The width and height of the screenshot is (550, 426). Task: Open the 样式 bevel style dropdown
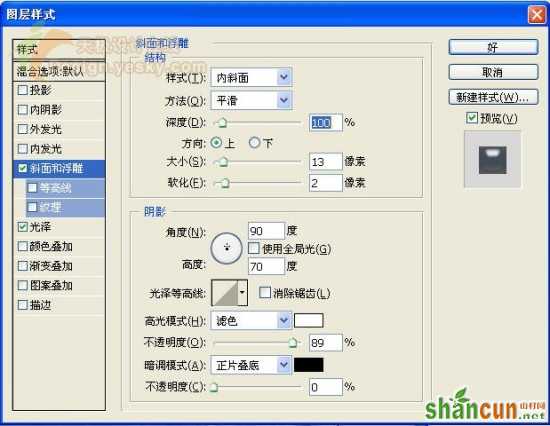click(x=251, y=78)
